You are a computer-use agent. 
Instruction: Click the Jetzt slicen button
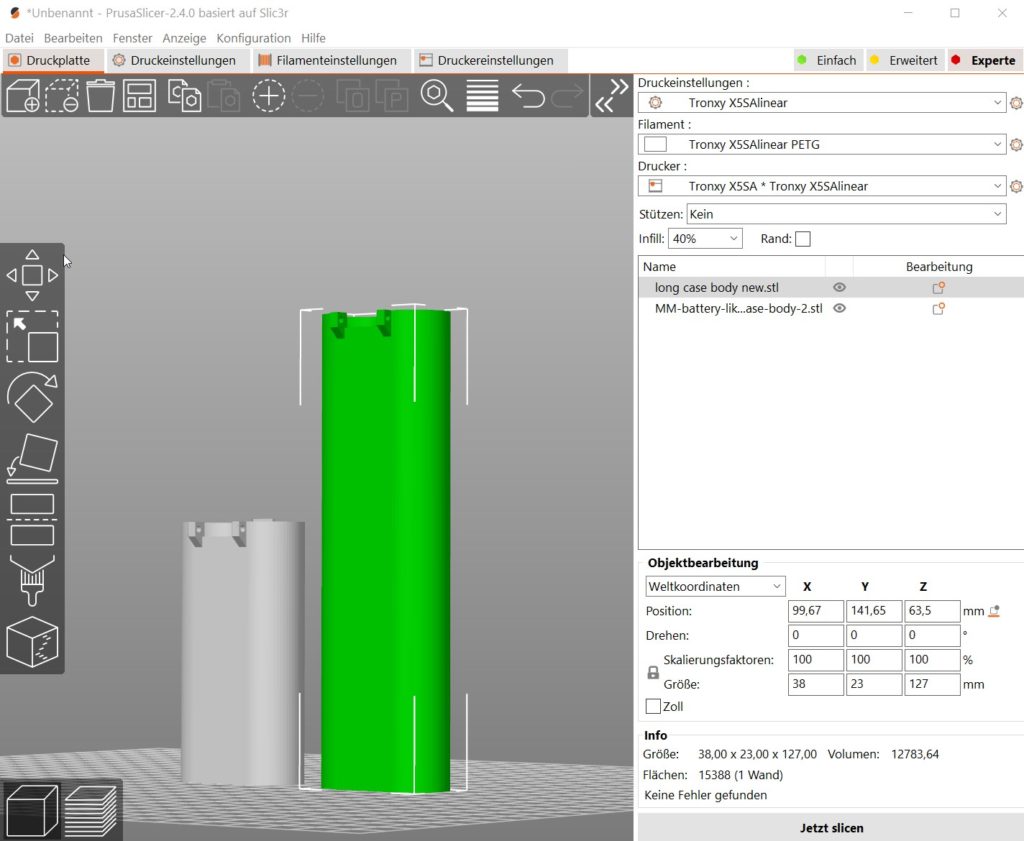click(831, 828)
